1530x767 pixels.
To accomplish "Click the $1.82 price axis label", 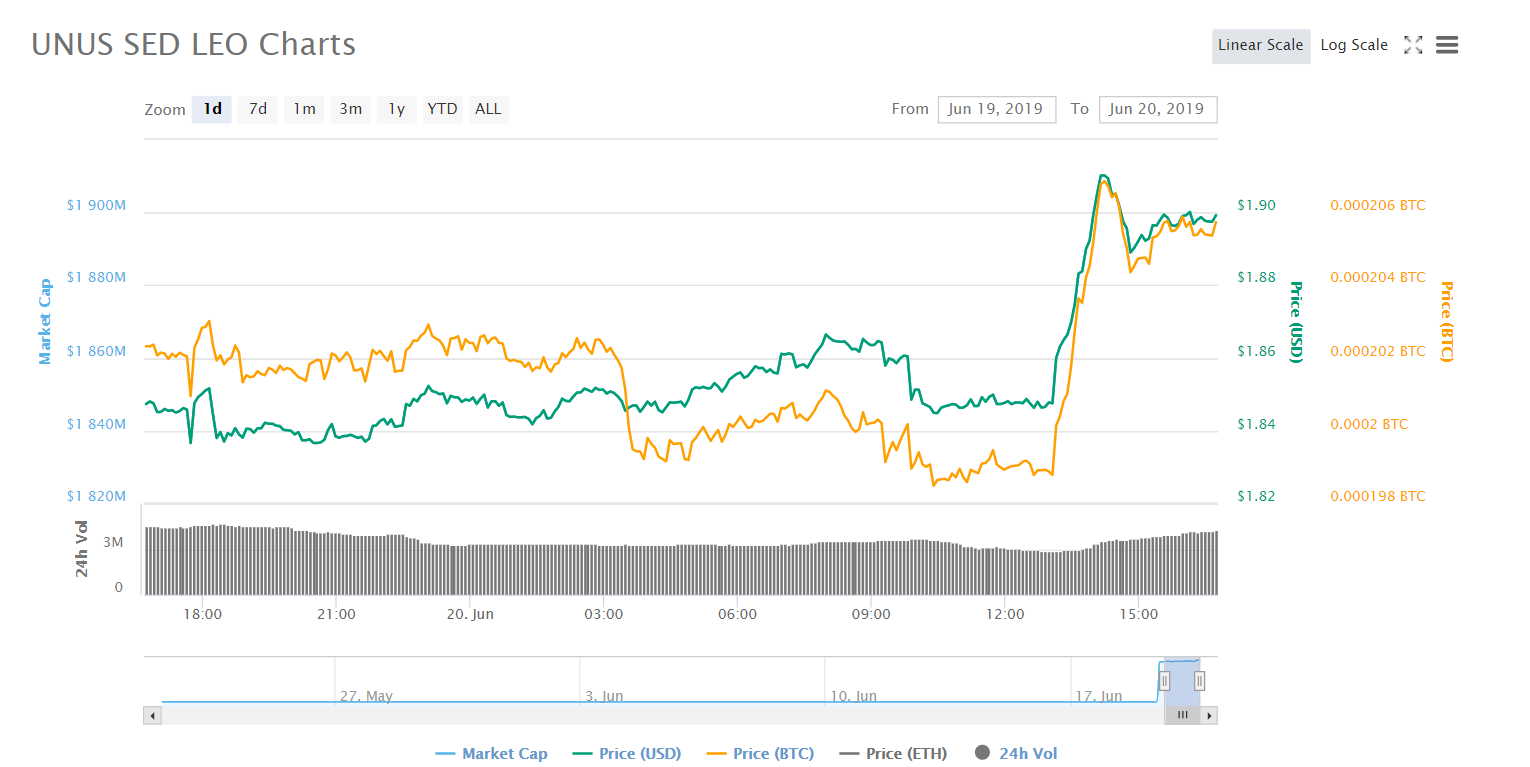I will (1256, 496).
